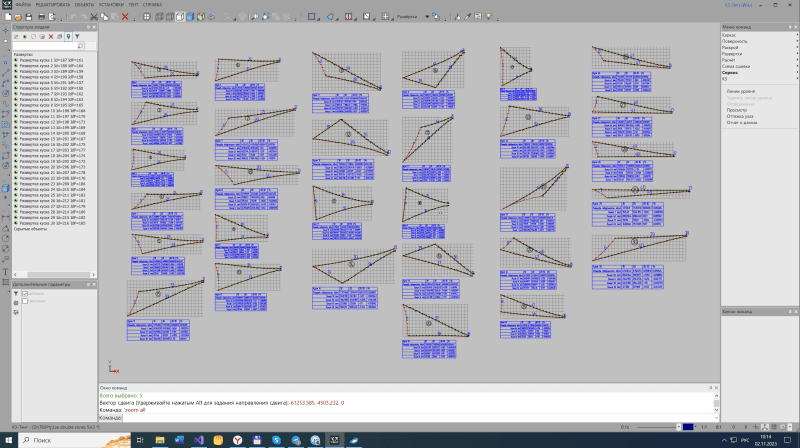This screenshot has height=448, width=800.
Task: Click the filter funnel icon in structure panel
Action: 77,36
